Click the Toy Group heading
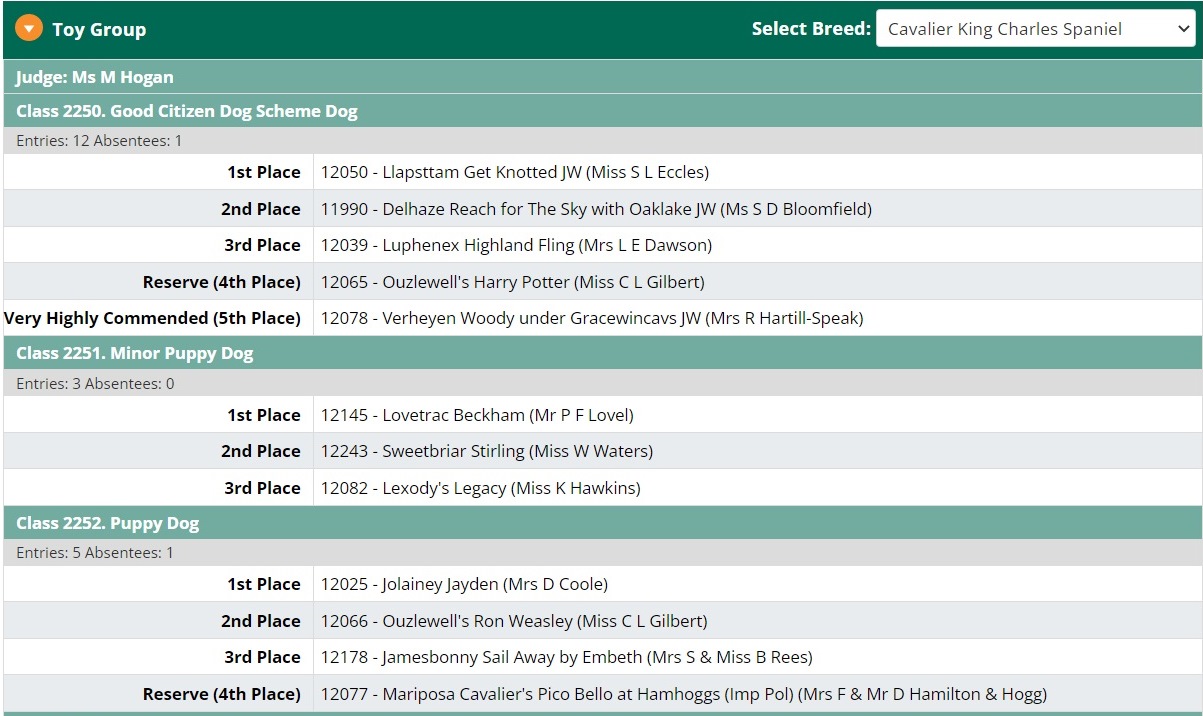The image size is (1203, 716). (x=99, y=30)
